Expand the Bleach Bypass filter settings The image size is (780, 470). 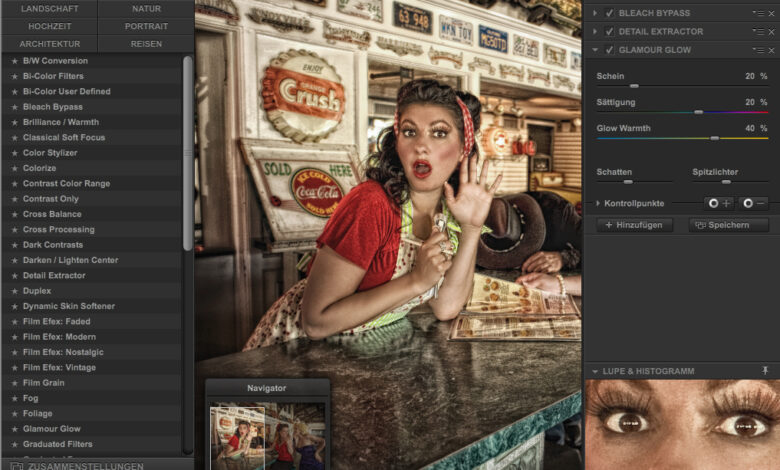[596, 13]
